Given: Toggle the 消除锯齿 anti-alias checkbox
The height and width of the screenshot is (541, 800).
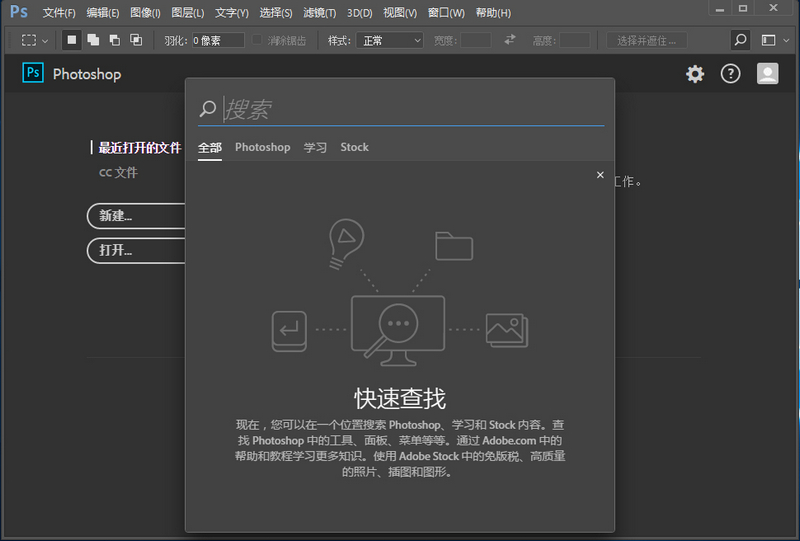Looking at the screenshot, I should coord(258,41).
